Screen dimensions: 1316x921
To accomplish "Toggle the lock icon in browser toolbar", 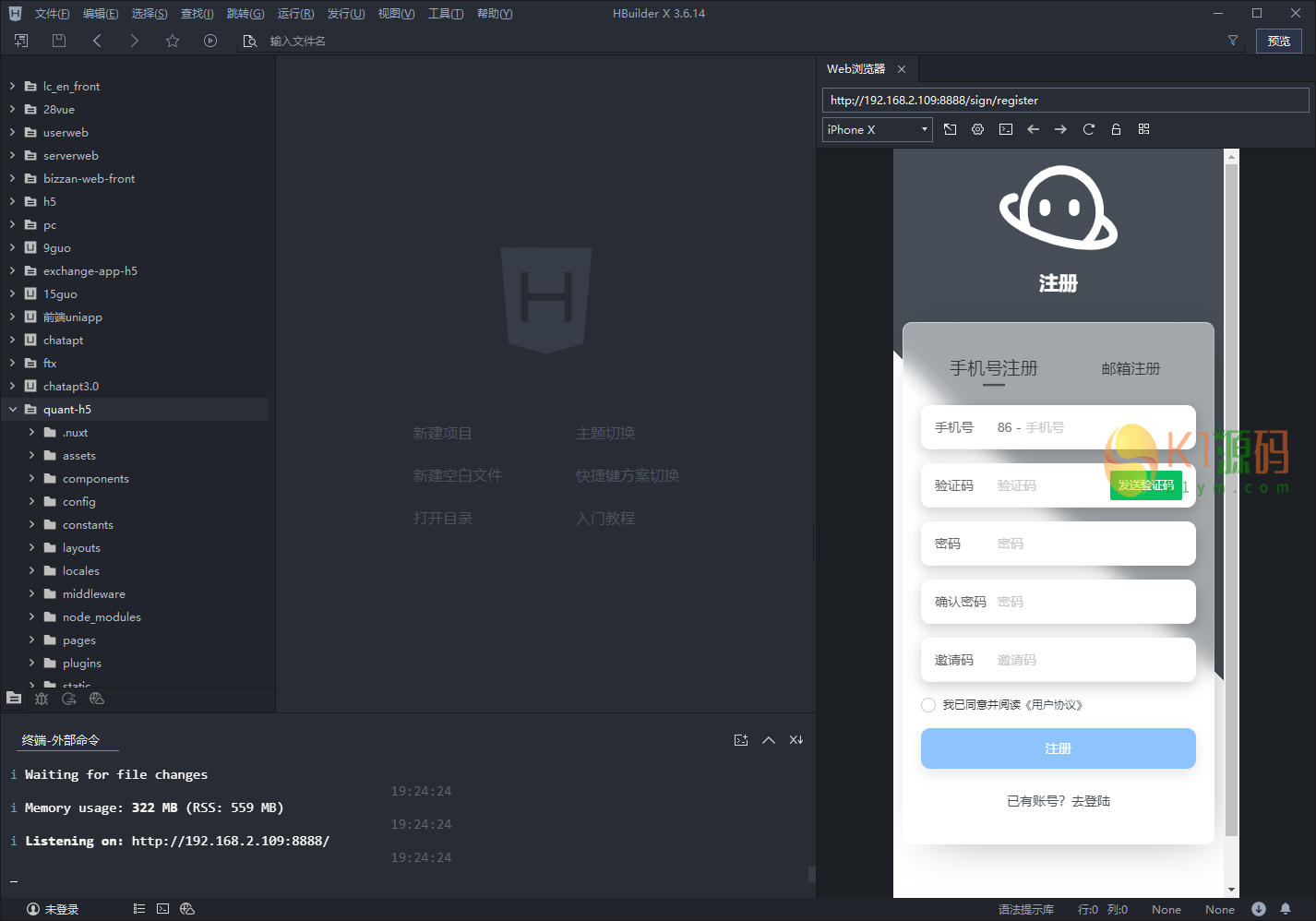I will pyautogui.click(x=1116, y=129).
